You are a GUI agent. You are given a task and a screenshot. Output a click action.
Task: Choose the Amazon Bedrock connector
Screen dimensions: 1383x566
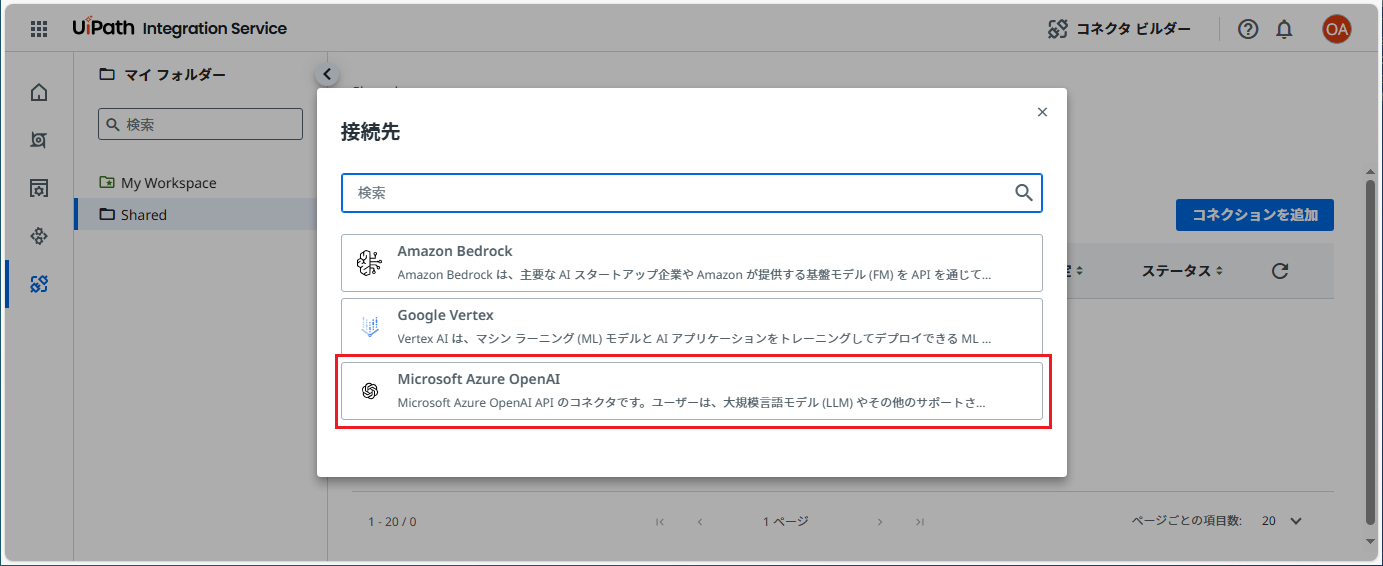tap(692, 263)
